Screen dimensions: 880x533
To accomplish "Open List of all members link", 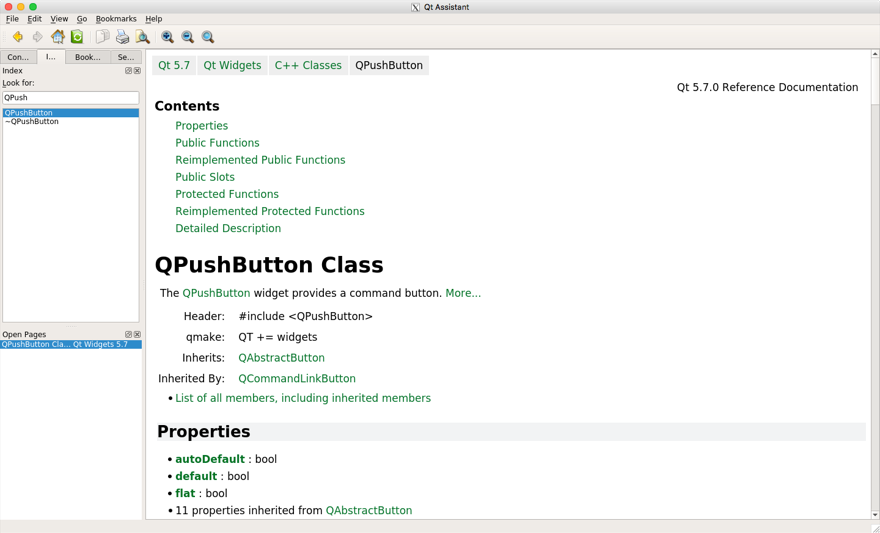I will point(303,398).
